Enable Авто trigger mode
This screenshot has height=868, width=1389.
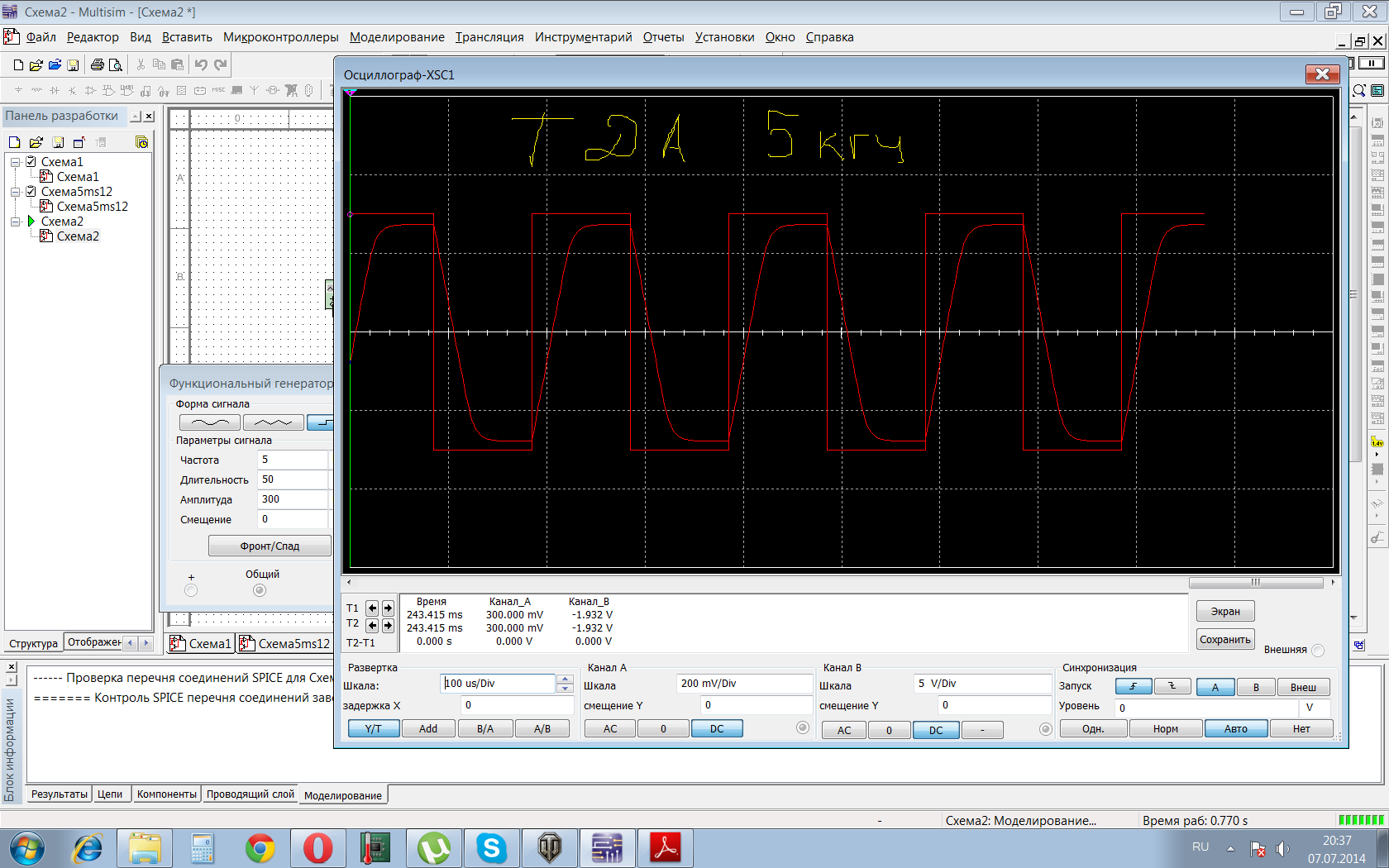click(1236, 728)
